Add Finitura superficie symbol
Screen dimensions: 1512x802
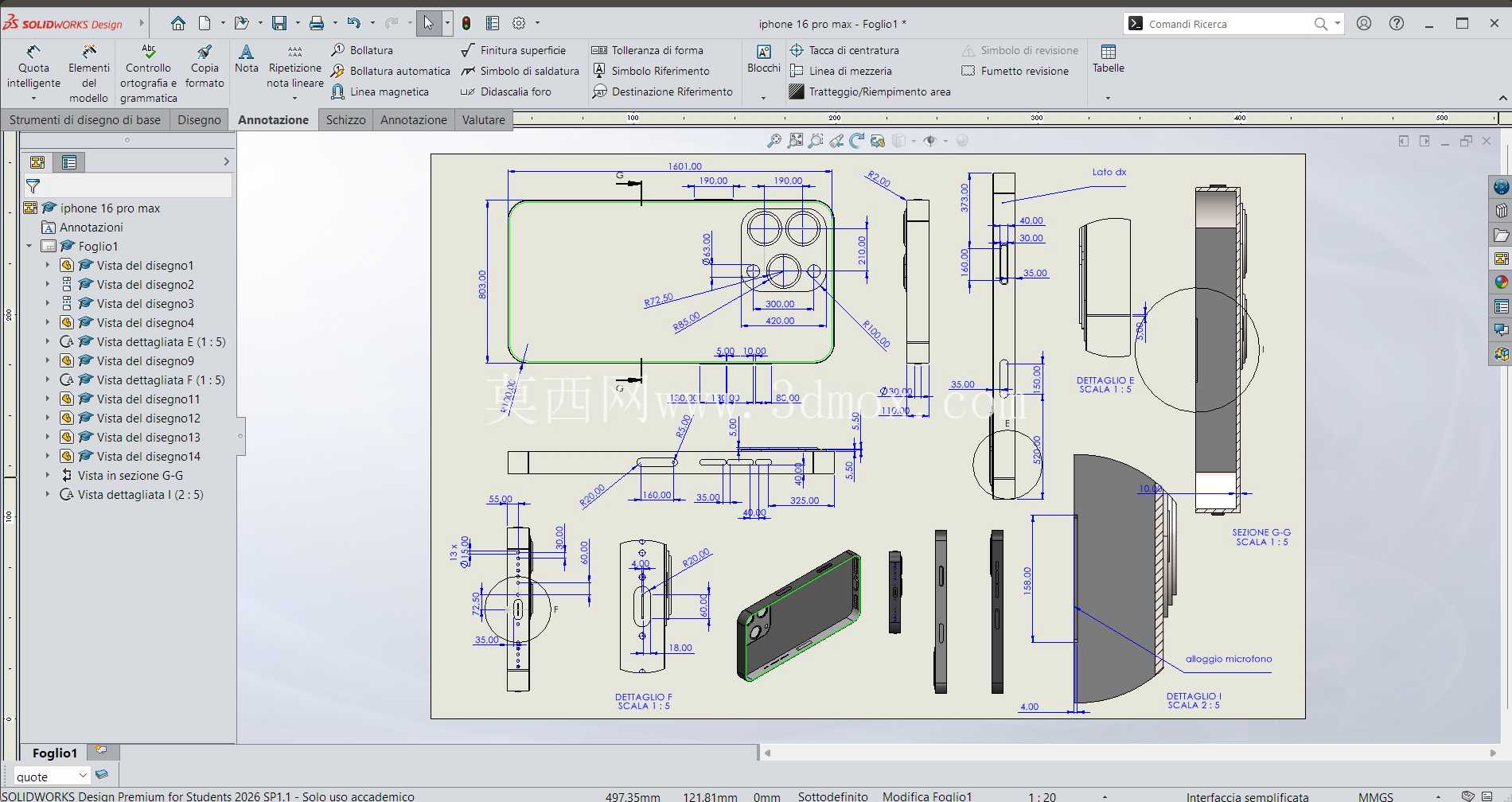(x=513, y=50)
